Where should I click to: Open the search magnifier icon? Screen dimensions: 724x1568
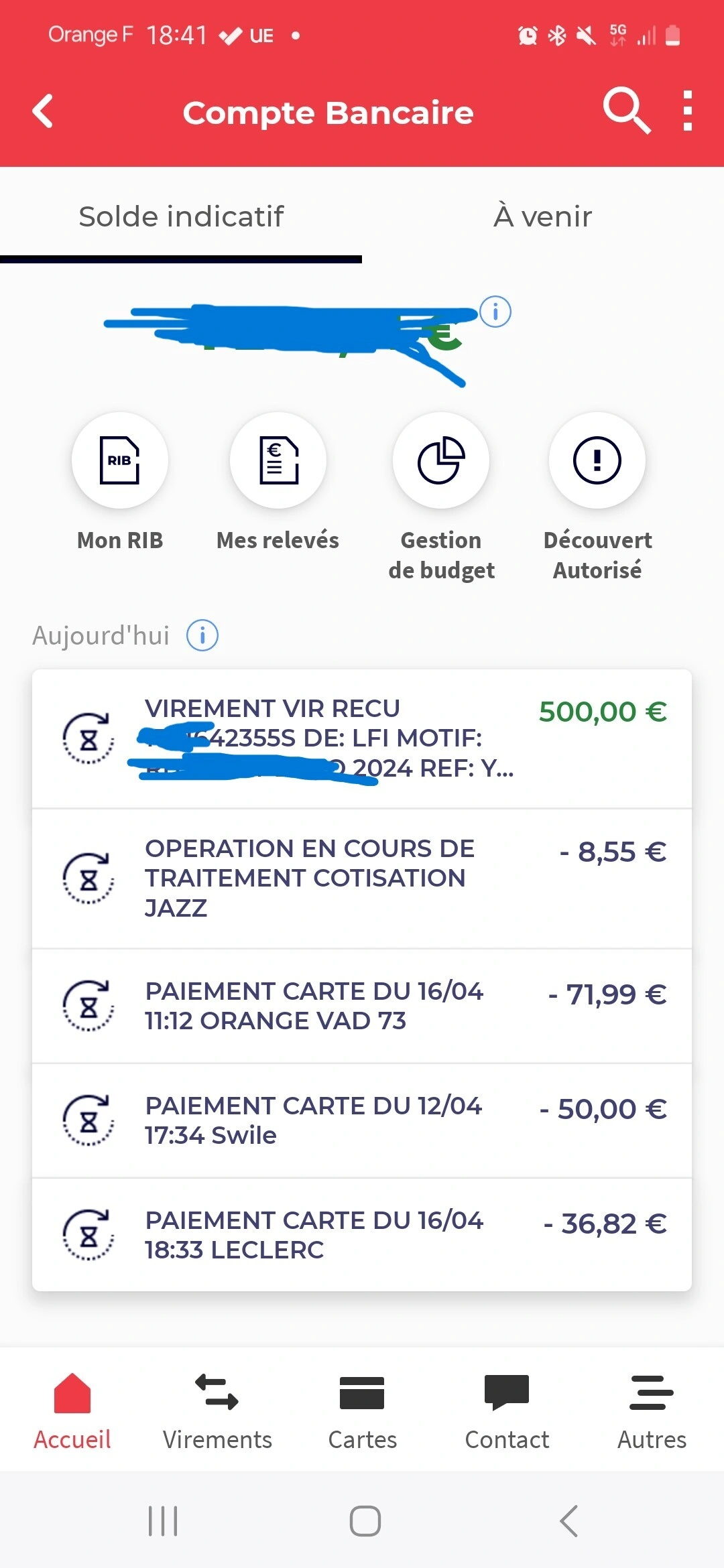[x=626, y=111]
